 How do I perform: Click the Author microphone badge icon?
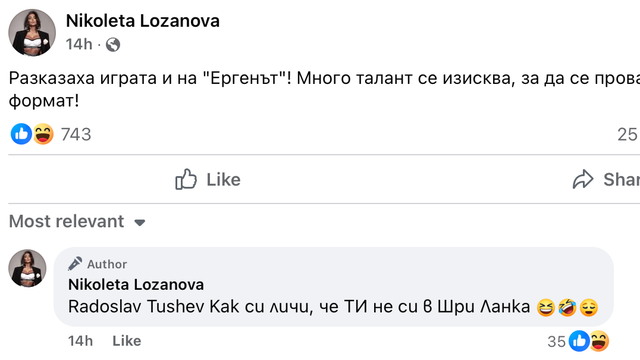(75, 264)
